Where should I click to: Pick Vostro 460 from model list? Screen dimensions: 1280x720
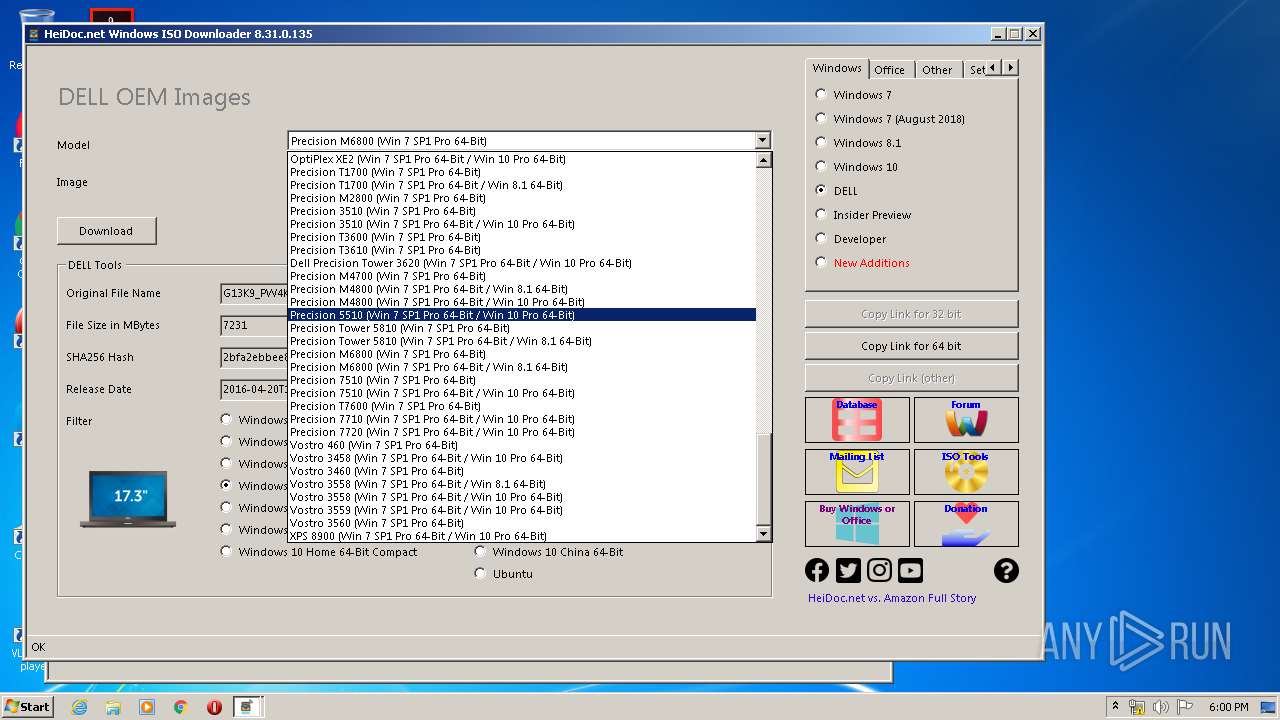[522, 445]
